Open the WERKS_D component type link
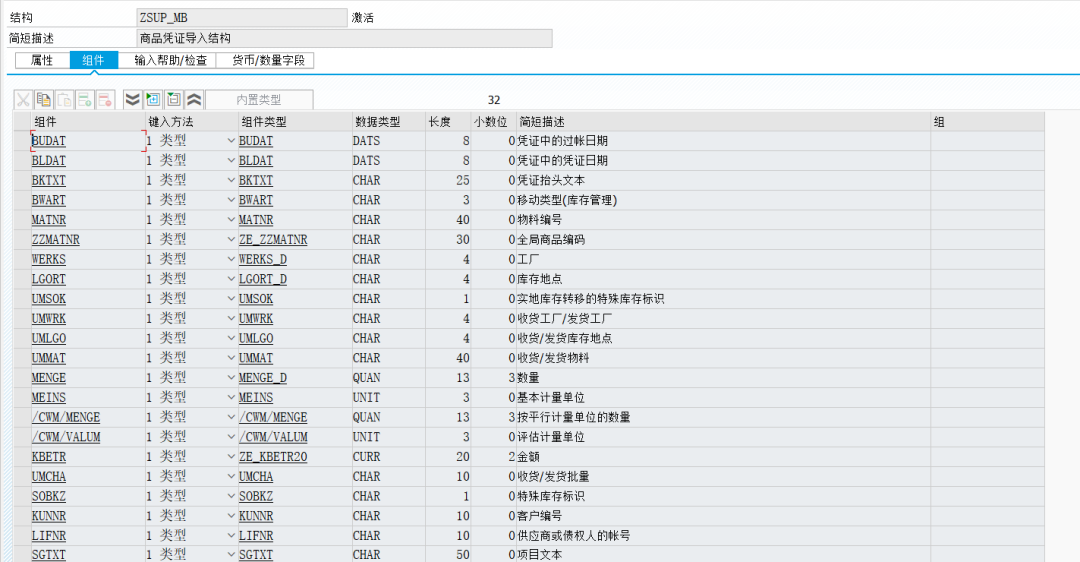Screen dimensions: 1080x562 [262, 259]
